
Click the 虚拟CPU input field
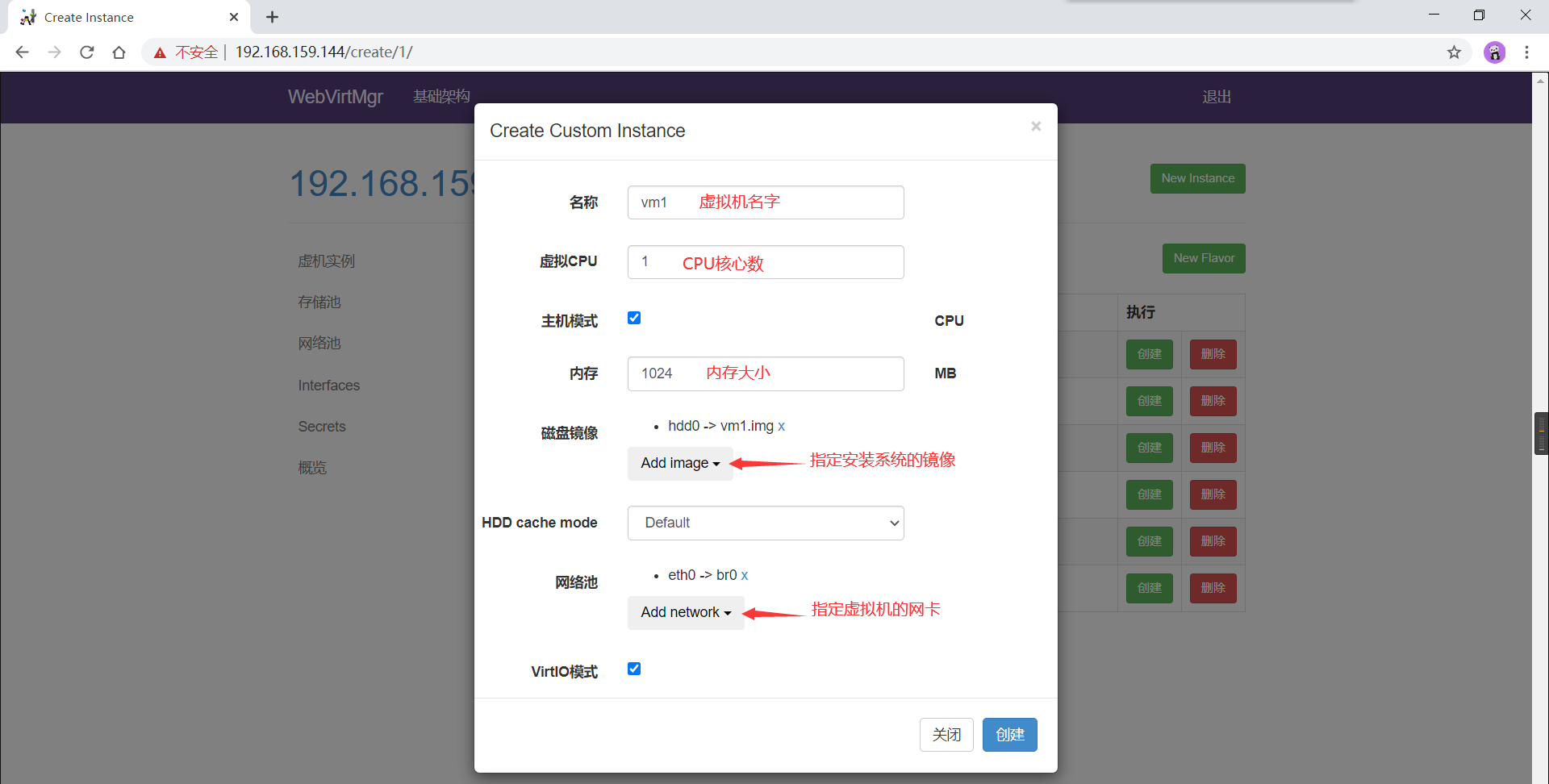pyautogui.click(x=766, y=262)
